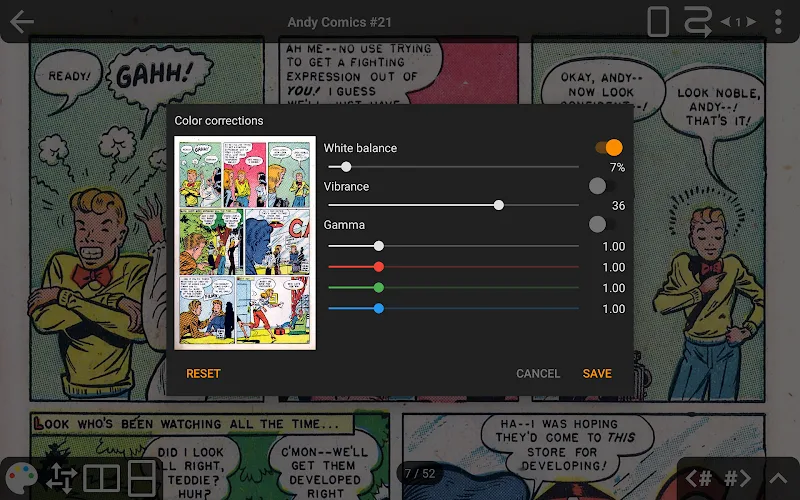800x500 pixels.
Task: Click the reading direction flow icon
Action: coord(697,22)
